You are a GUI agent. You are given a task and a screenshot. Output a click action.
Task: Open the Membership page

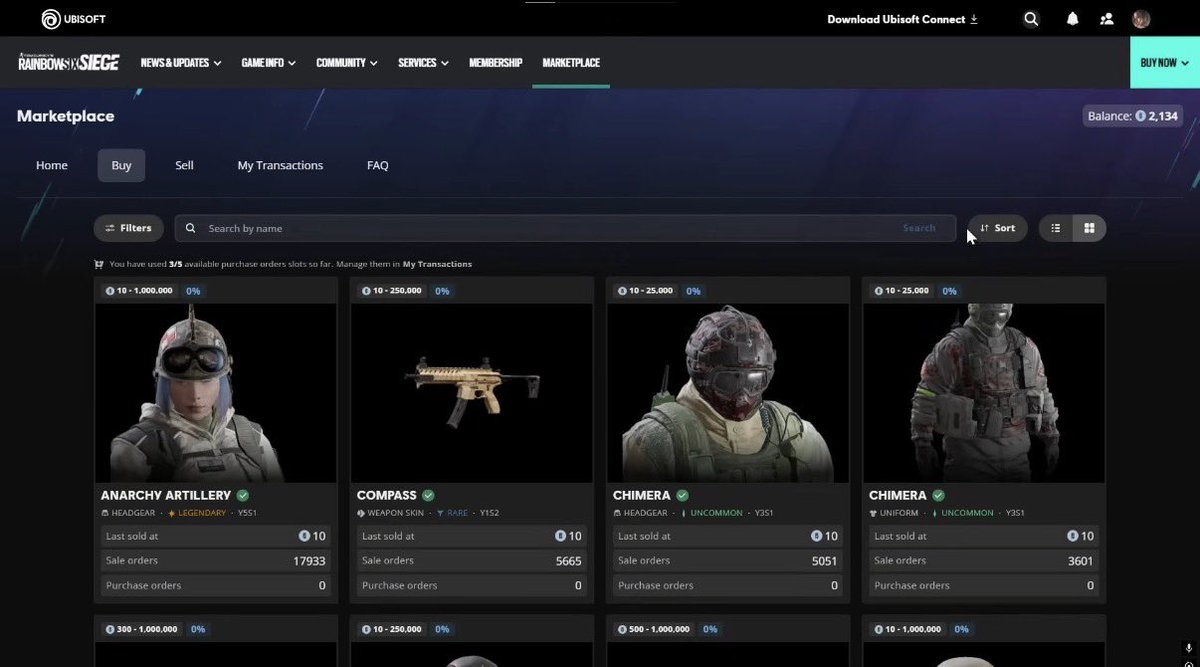pyautogui.click(x=495, y=62)
